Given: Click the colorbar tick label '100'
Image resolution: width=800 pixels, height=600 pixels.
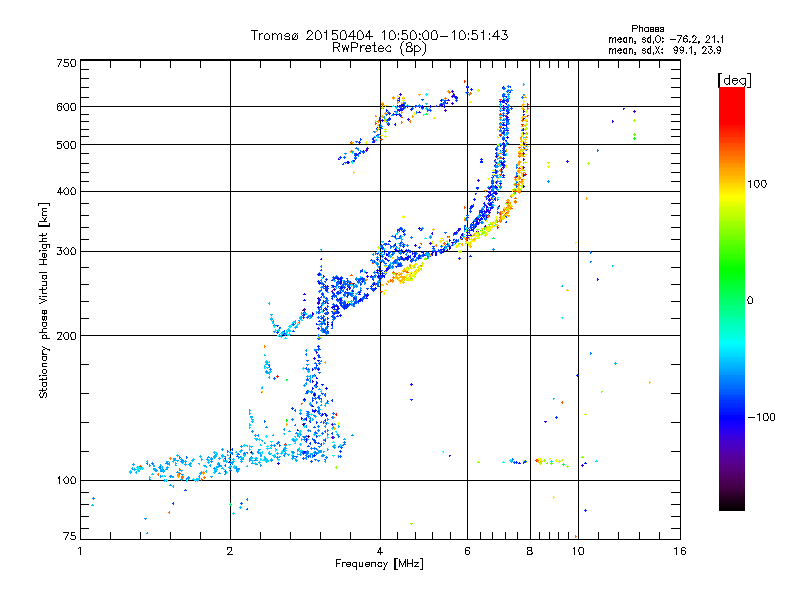Looking at the screenshot, I should [x=757, y=184].
